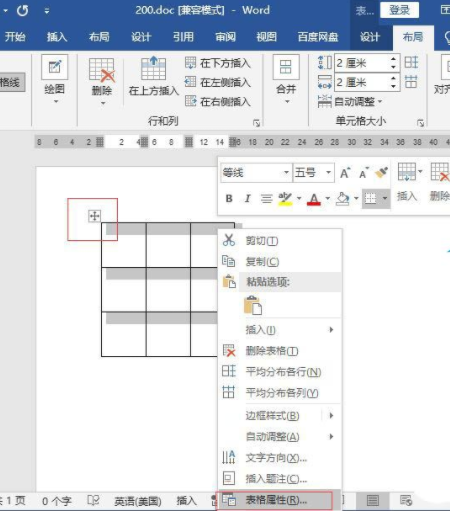Toggle italic in mini toolbar

point(247,199)
